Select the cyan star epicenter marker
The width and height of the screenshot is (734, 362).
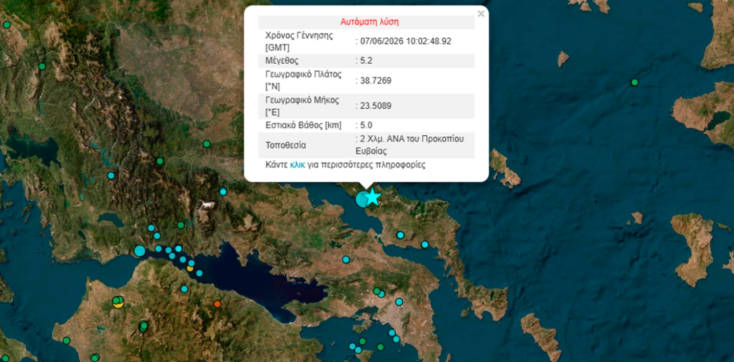[x=373, y=197]
